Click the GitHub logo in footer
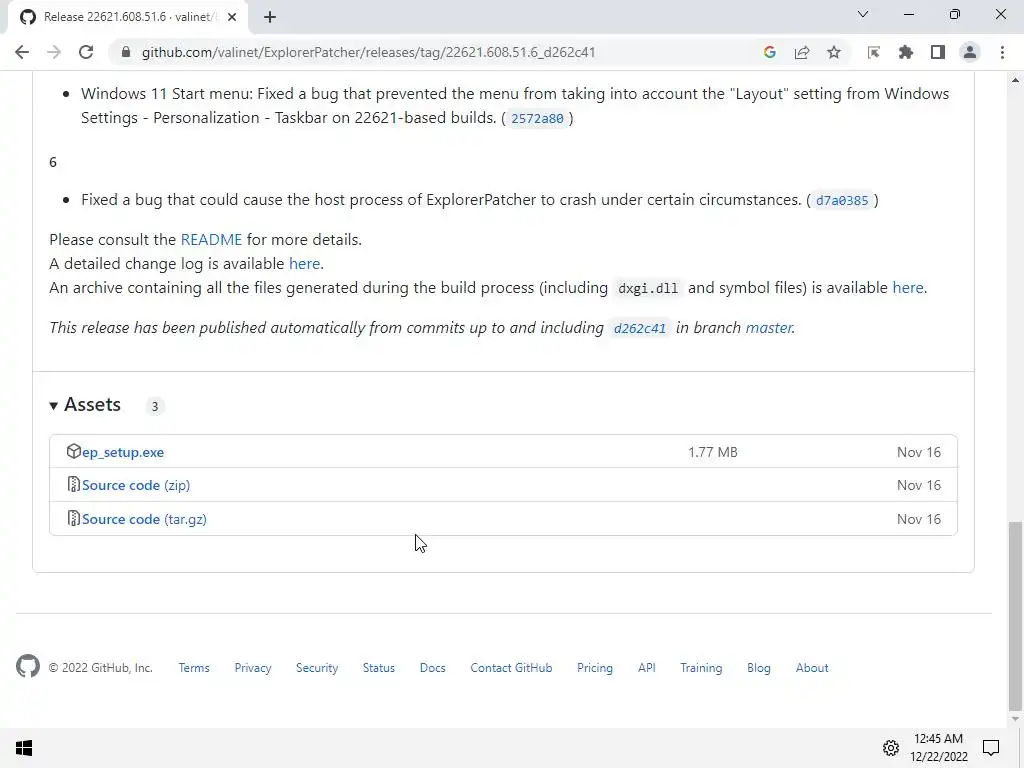Viewport: 1024px width, 768px height. tap(28, 667)
